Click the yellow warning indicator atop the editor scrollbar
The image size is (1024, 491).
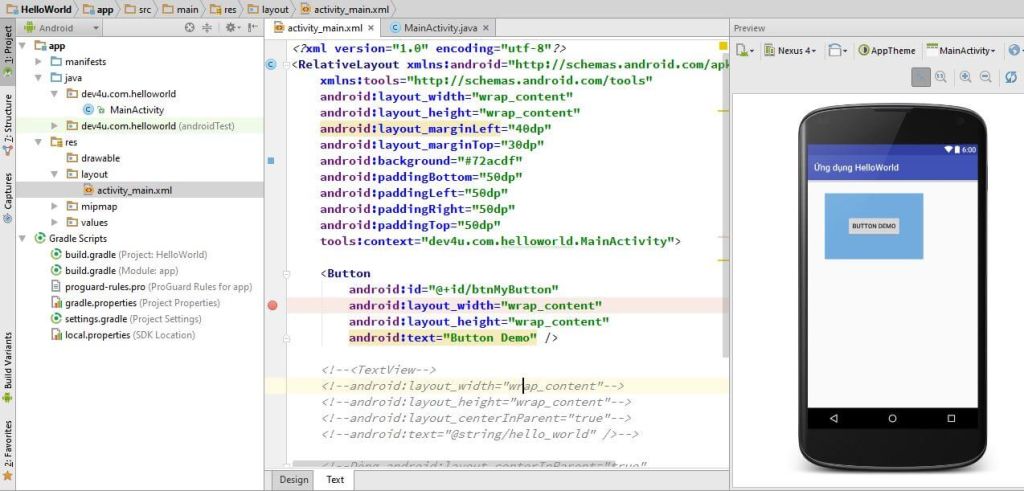tap(723, 46)
